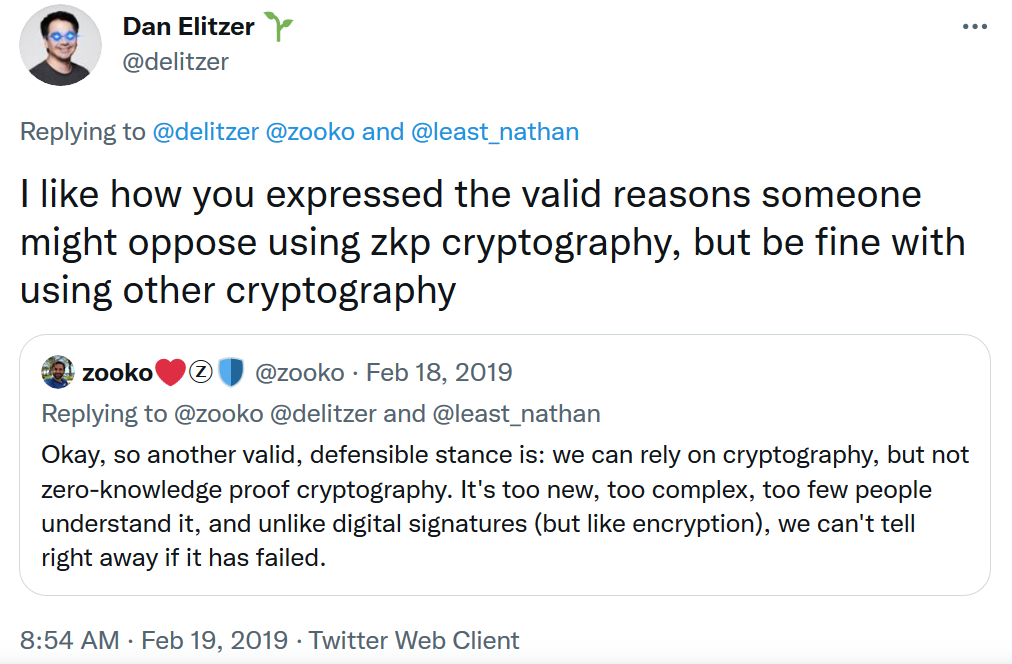1012x664 pixels.
Task: Click the red heart emoji beside zooko
Action: coord(170,373)
